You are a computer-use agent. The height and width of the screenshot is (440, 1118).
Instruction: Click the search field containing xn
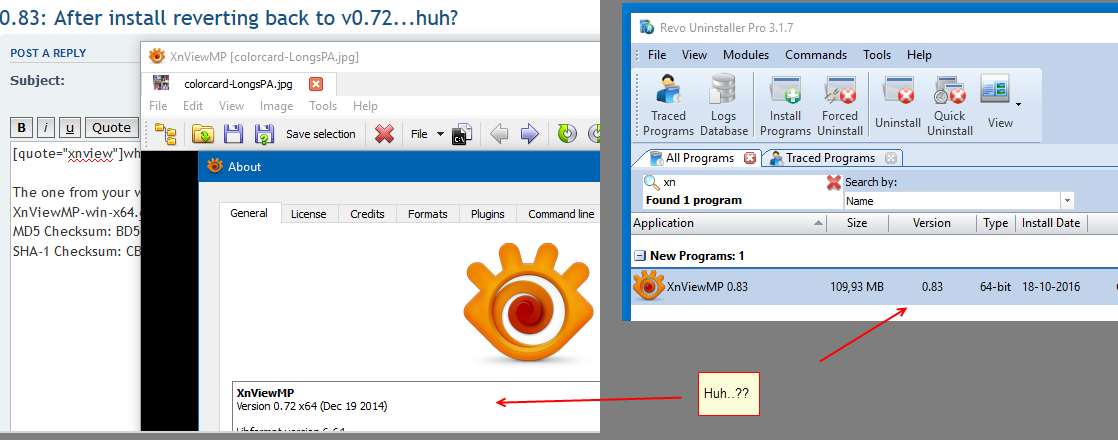[742, 183]
